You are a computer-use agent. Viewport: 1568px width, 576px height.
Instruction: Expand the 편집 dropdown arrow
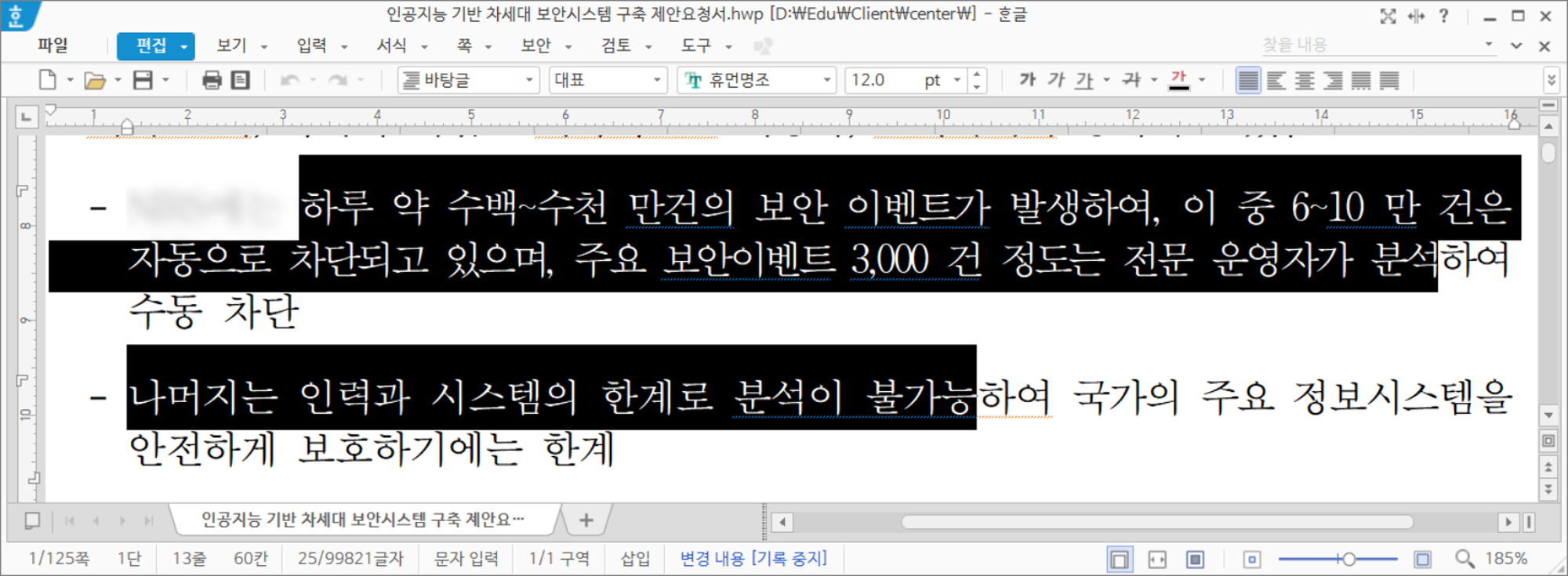coord(185,47)
